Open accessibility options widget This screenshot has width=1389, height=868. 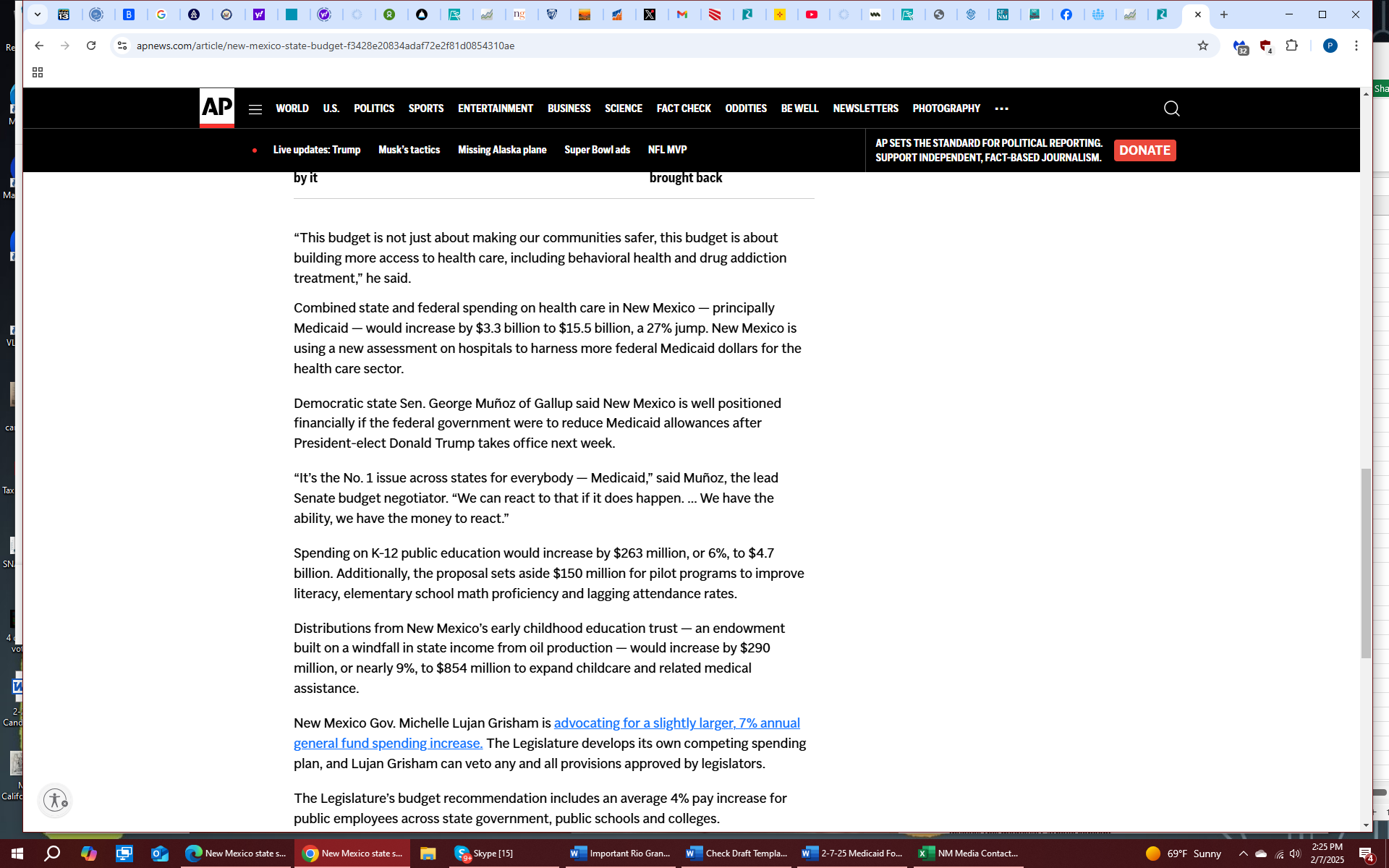55,800
